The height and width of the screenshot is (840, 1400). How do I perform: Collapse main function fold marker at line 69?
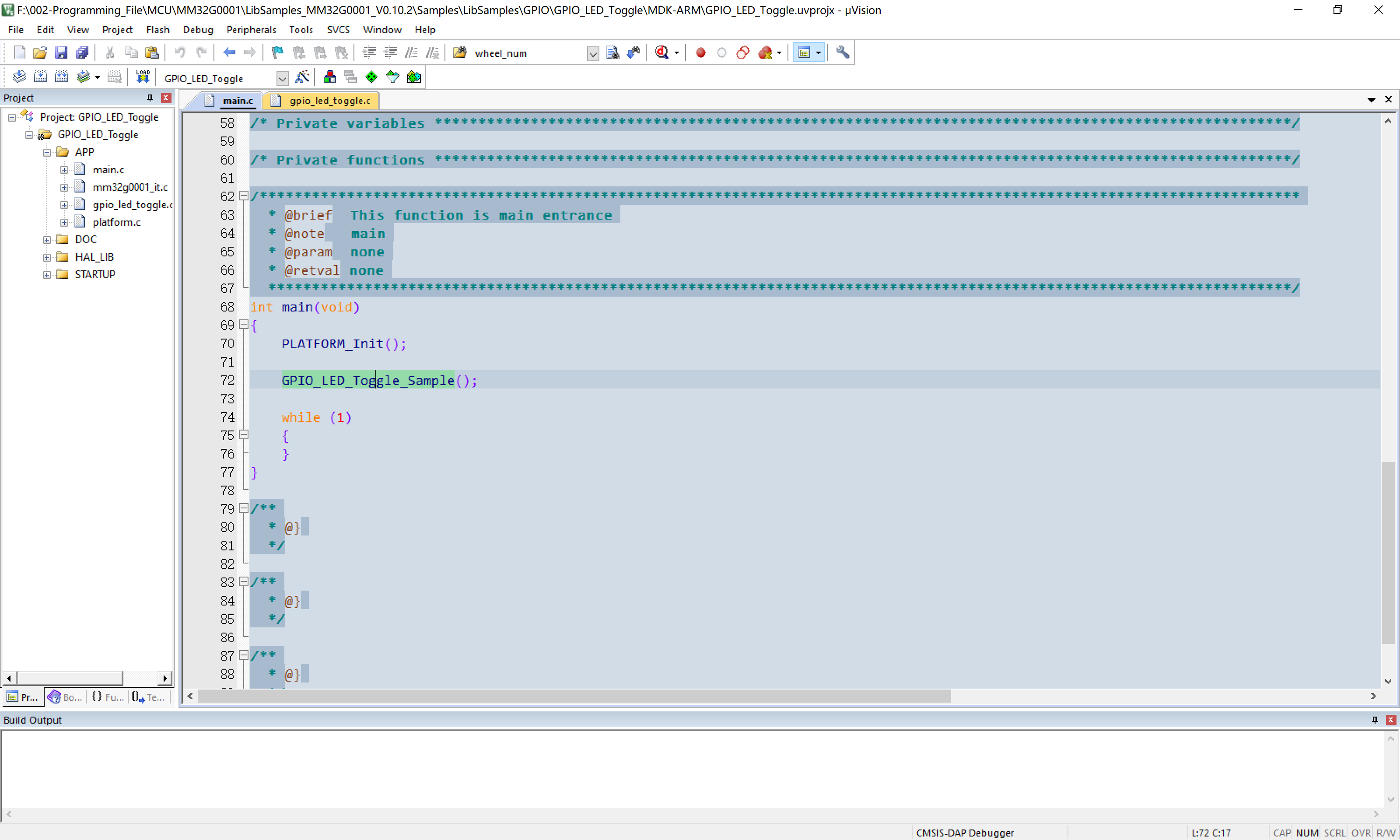pyautogui.click(x=244, y=324)
